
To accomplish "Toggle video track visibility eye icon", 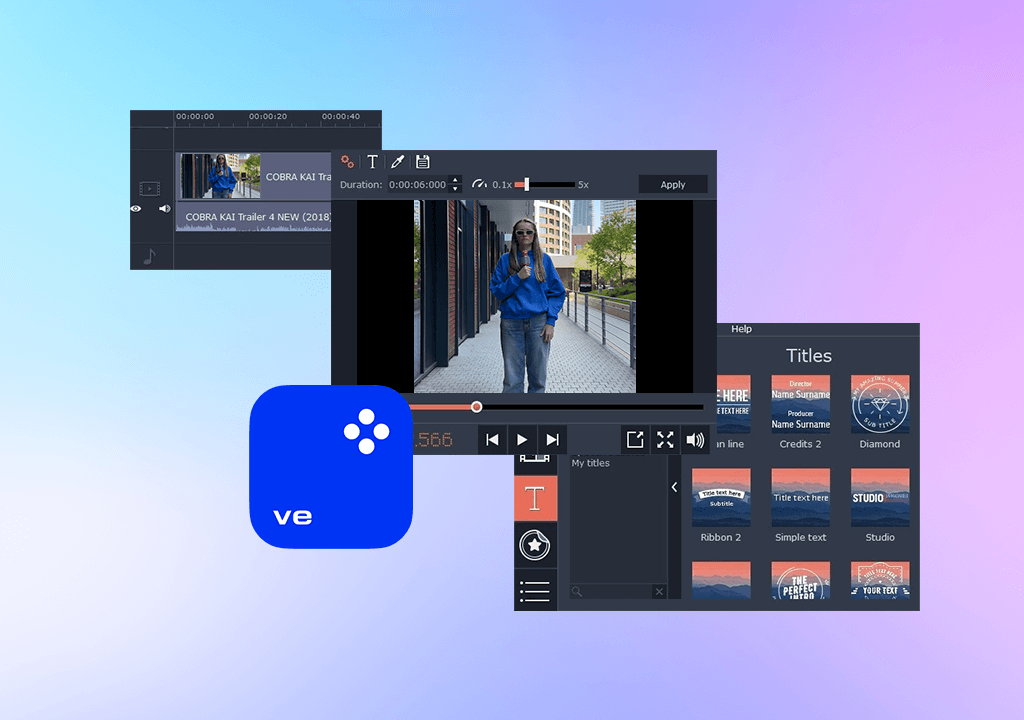I will point(136,209).
